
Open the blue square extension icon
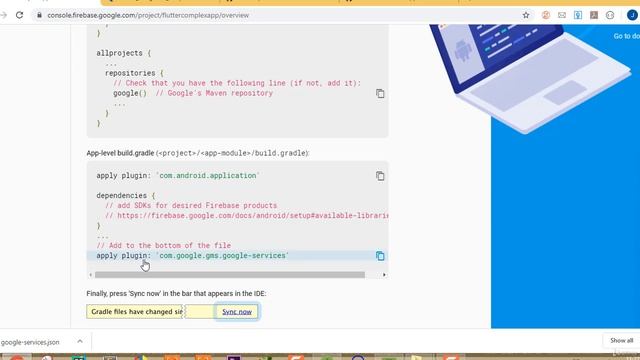[578, 15]
